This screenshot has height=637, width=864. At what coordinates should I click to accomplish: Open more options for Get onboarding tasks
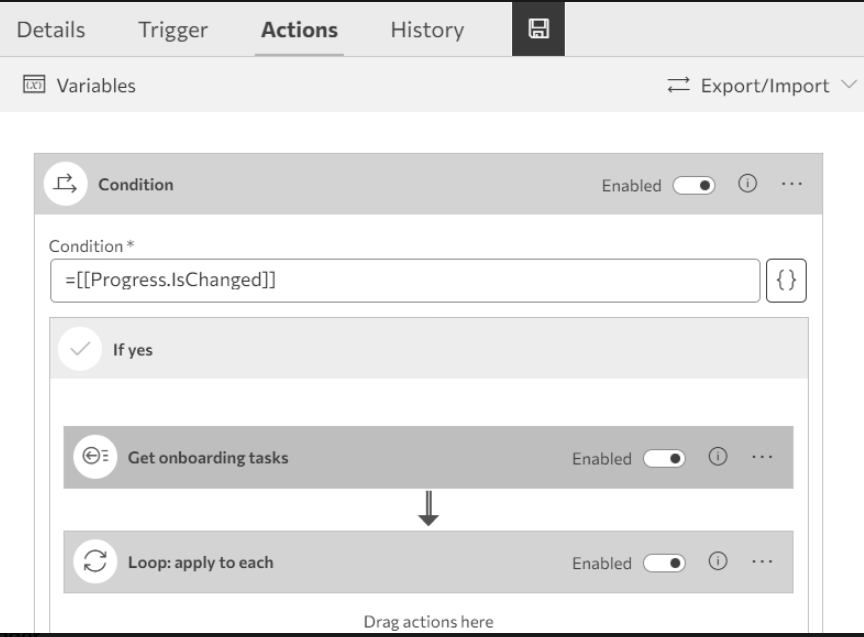(762, 457)
